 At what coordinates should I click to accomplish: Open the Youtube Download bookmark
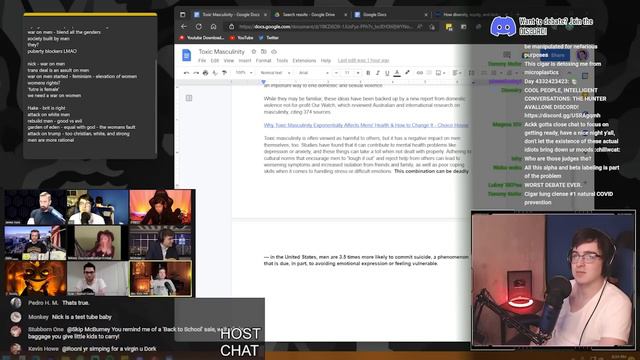point(202,38)
